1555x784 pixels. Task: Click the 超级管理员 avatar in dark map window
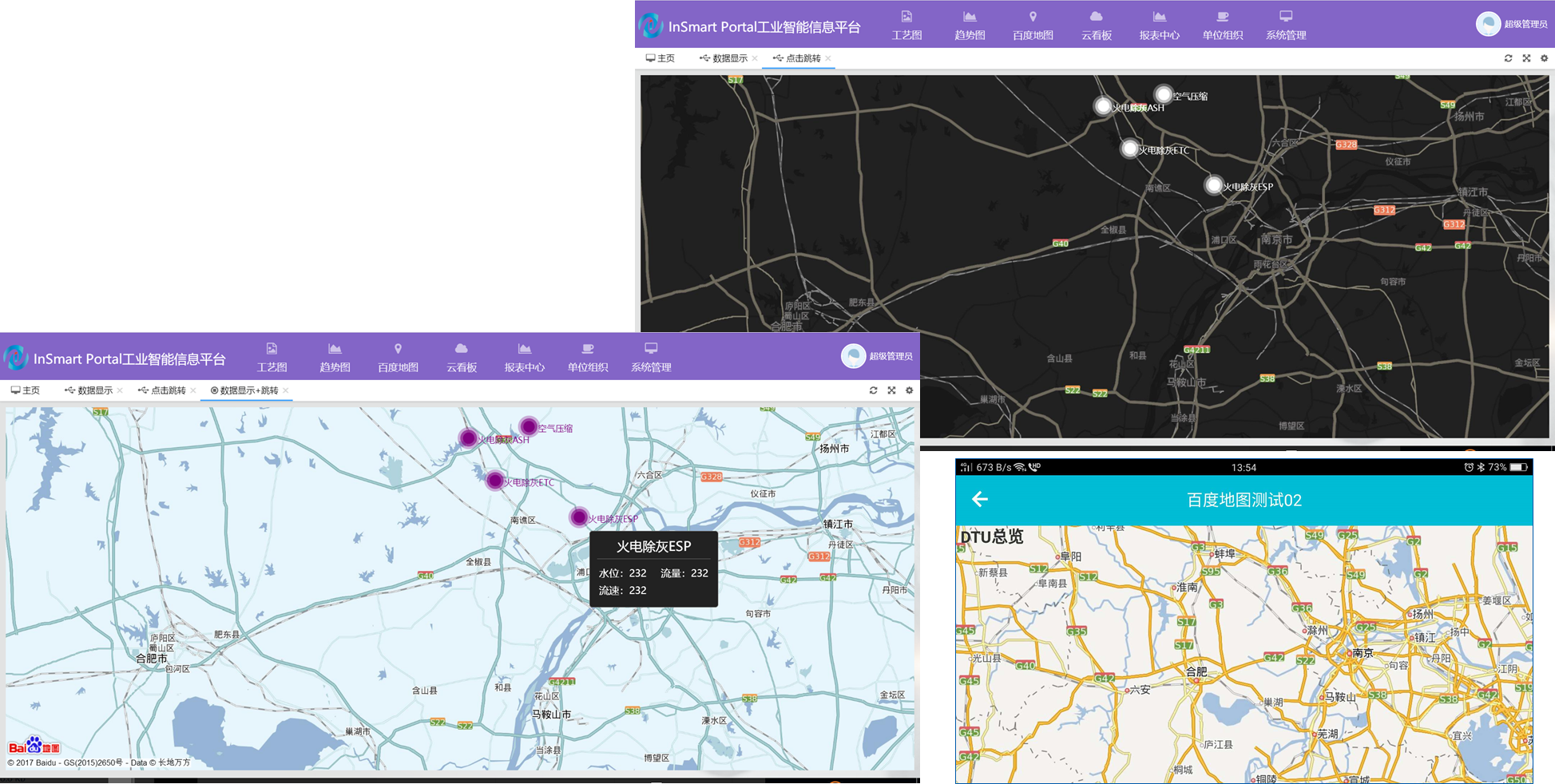click(x=1488, y=24)
